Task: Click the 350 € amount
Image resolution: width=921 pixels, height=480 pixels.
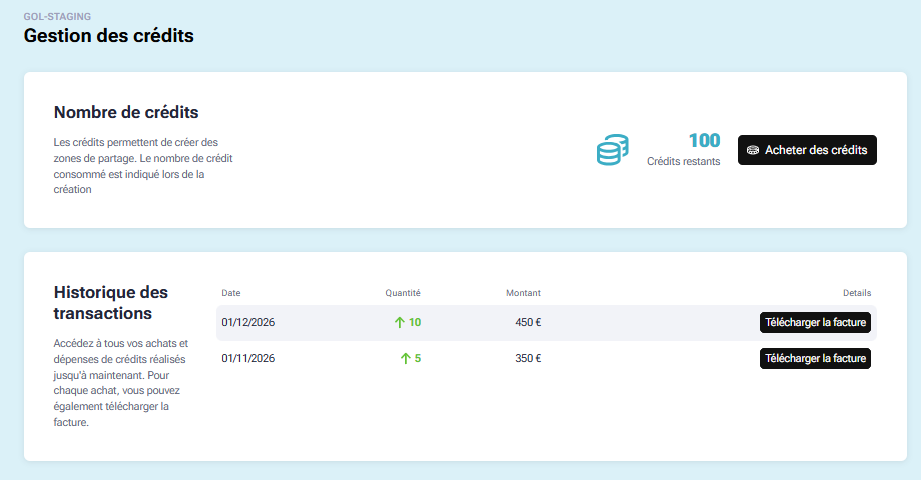Action: tap(528, 359)
